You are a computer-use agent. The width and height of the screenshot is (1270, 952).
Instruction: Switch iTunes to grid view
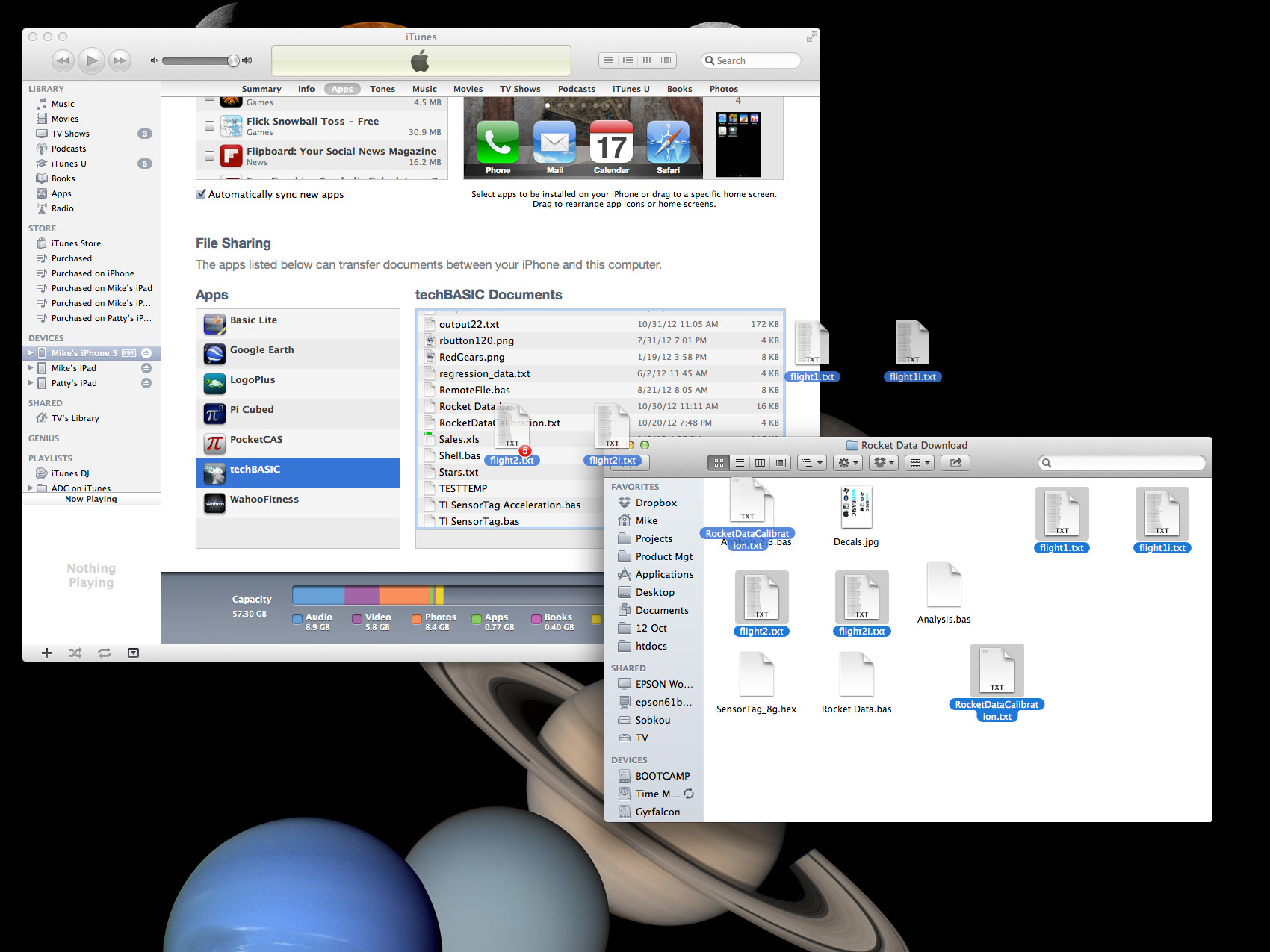(x=648, y=60)
